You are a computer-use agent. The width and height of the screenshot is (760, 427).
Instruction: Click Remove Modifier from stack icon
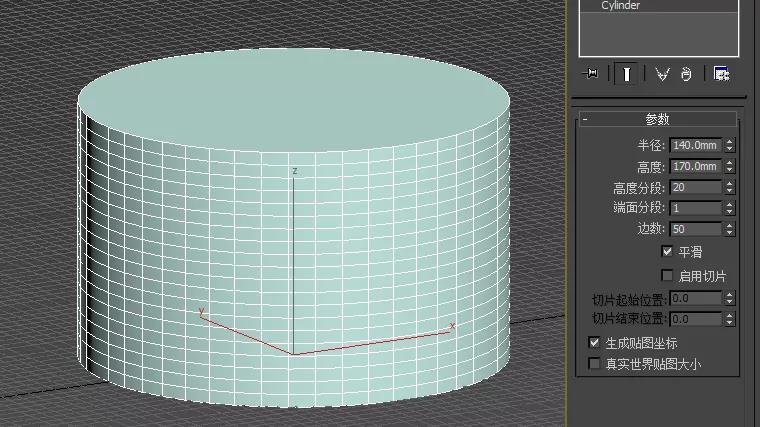[686, 74]
